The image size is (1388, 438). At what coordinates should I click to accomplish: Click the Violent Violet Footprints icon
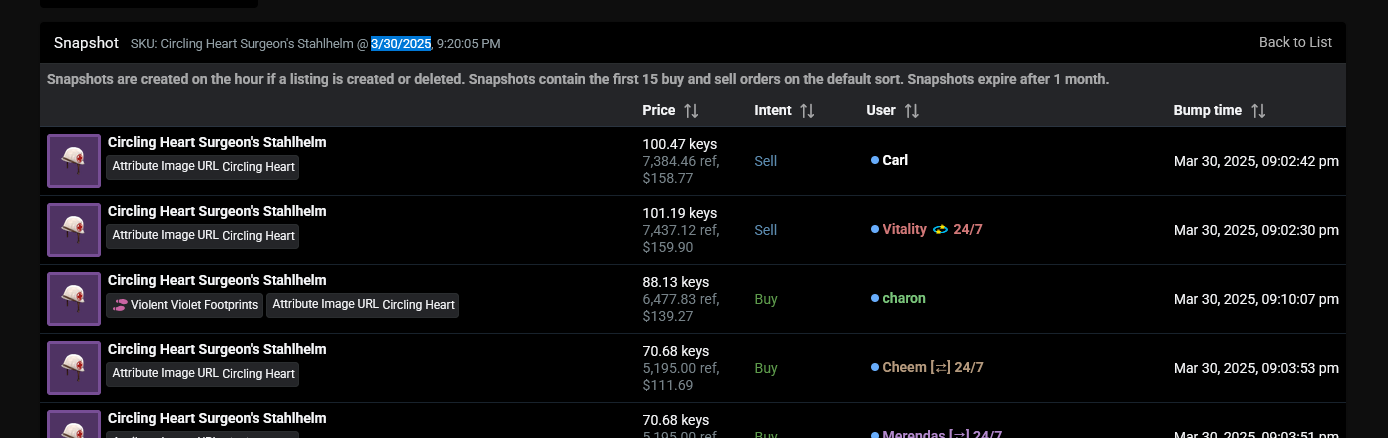tap(120, 305)
